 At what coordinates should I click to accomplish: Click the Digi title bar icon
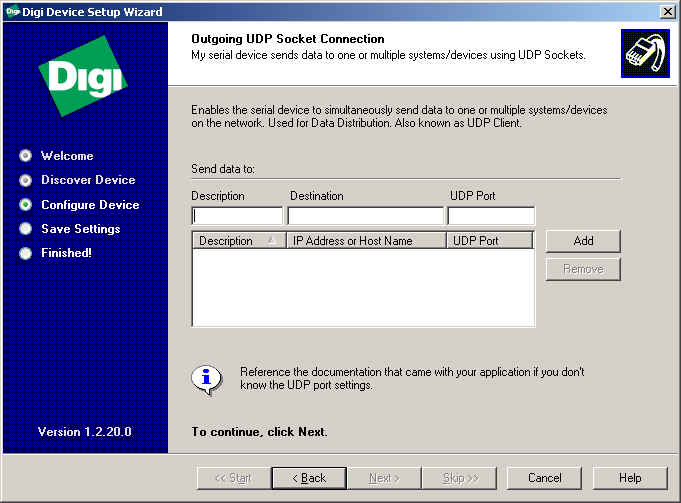click(x=11, y=10)
